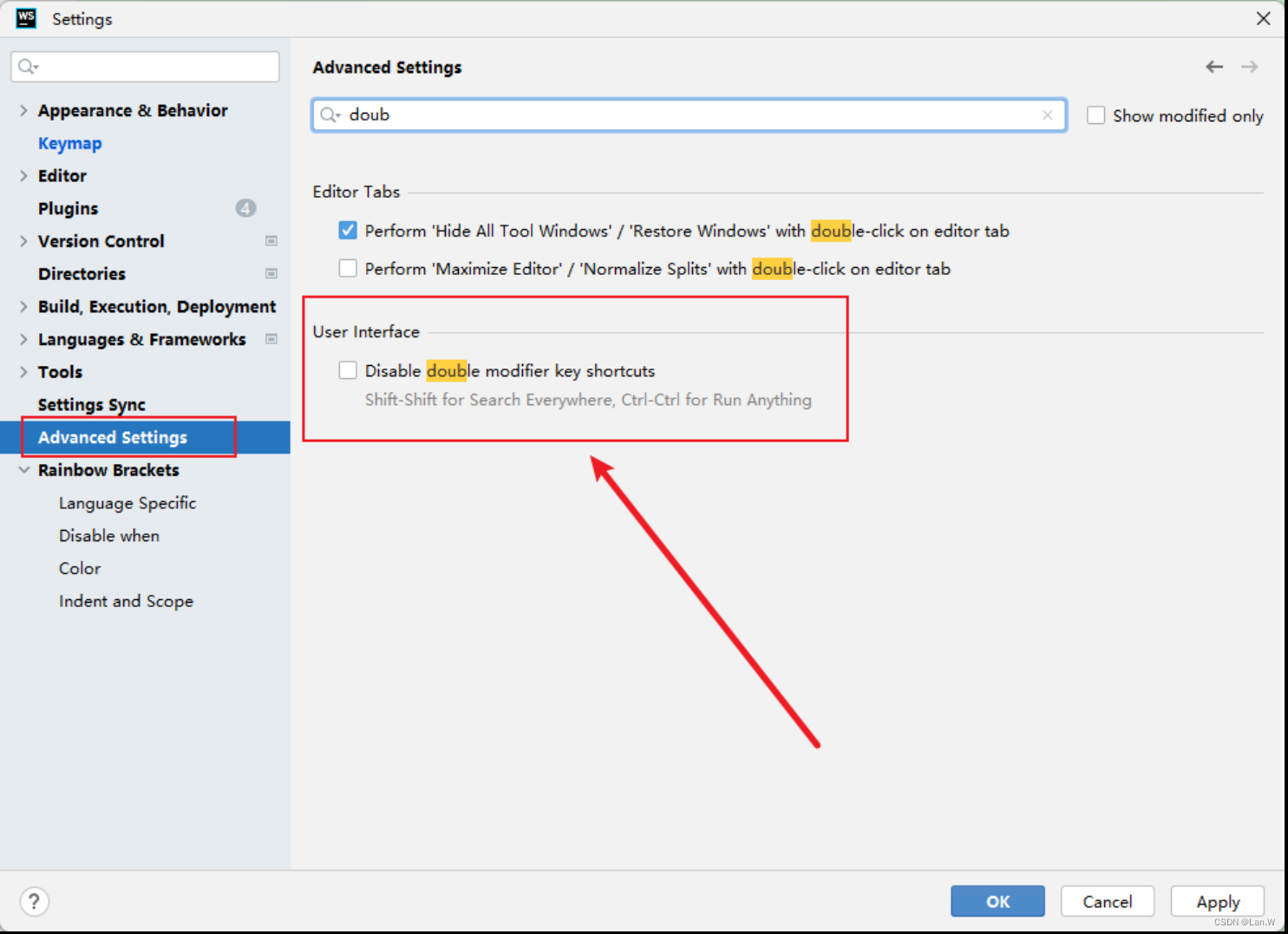Open Settings Sync page
Image resolution: width=1288 pixels, height=934 pixels.
(x=91, y=405)
